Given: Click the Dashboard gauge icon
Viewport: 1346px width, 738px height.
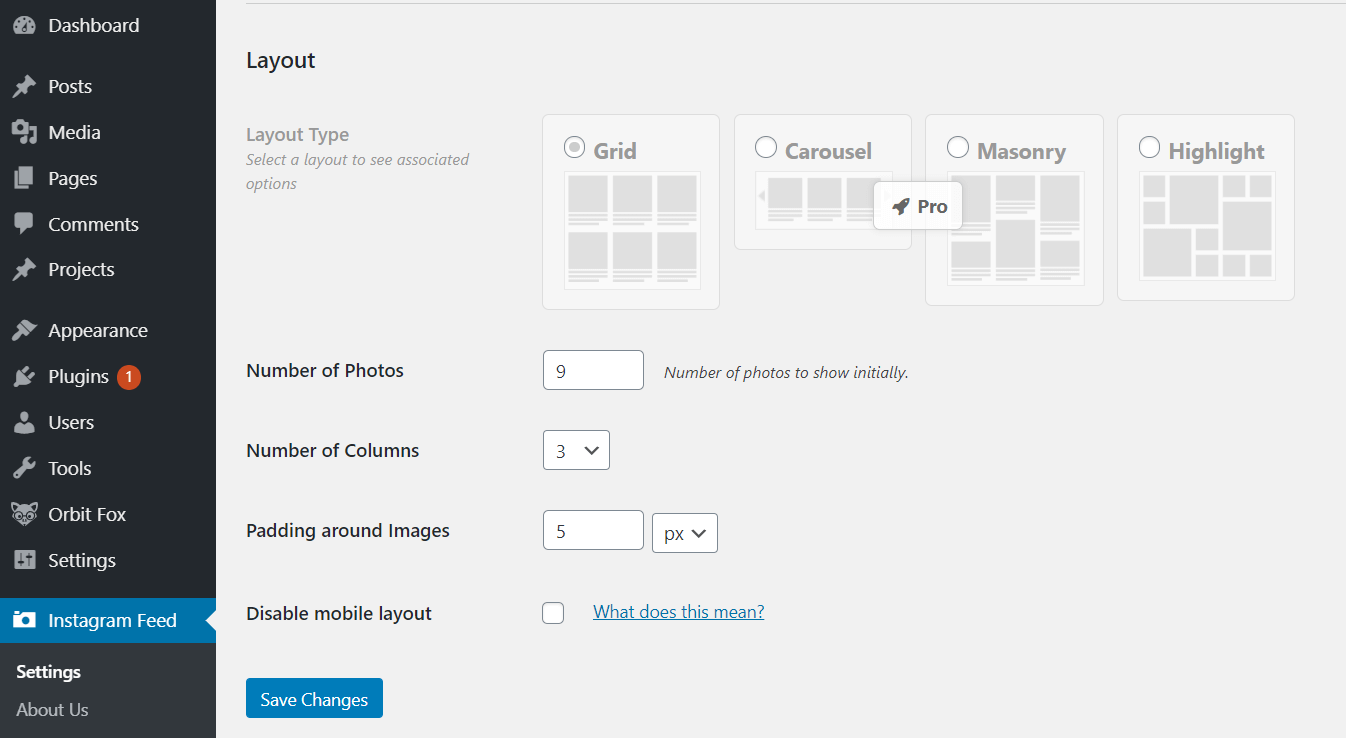Looking at the screenshot, I should [x=24, y=26].
